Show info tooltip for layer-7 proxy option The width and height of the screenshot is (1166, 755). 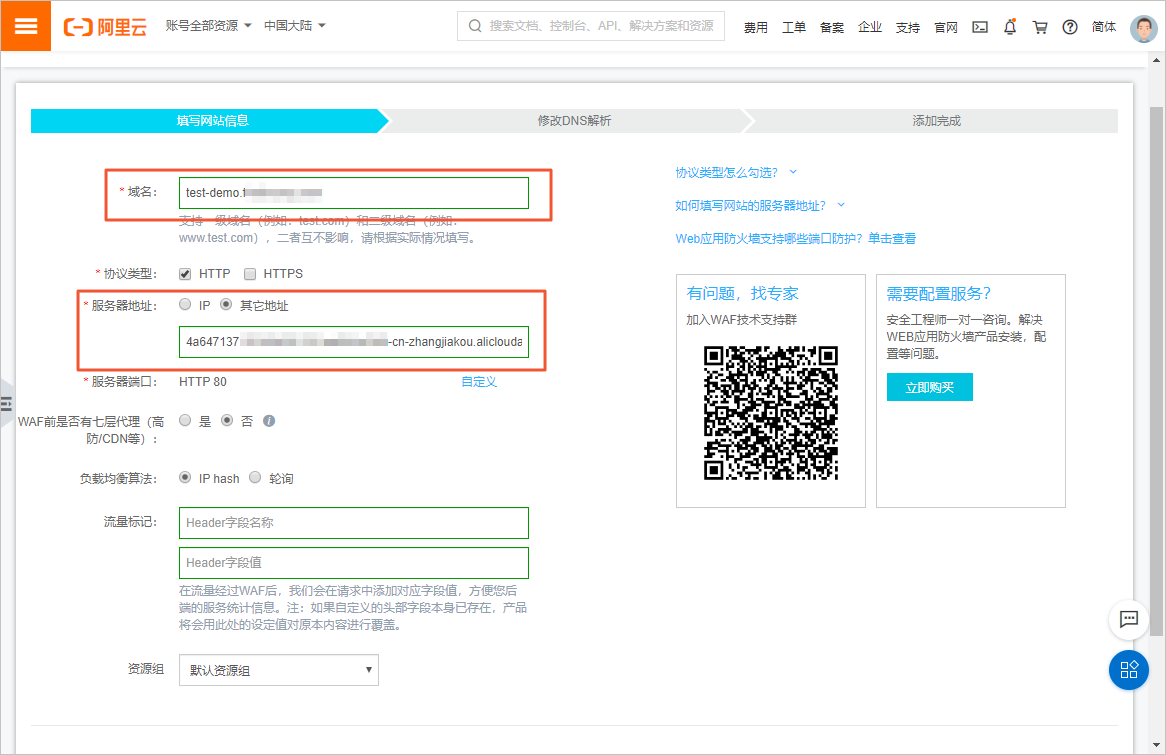[x=269, y=421]
